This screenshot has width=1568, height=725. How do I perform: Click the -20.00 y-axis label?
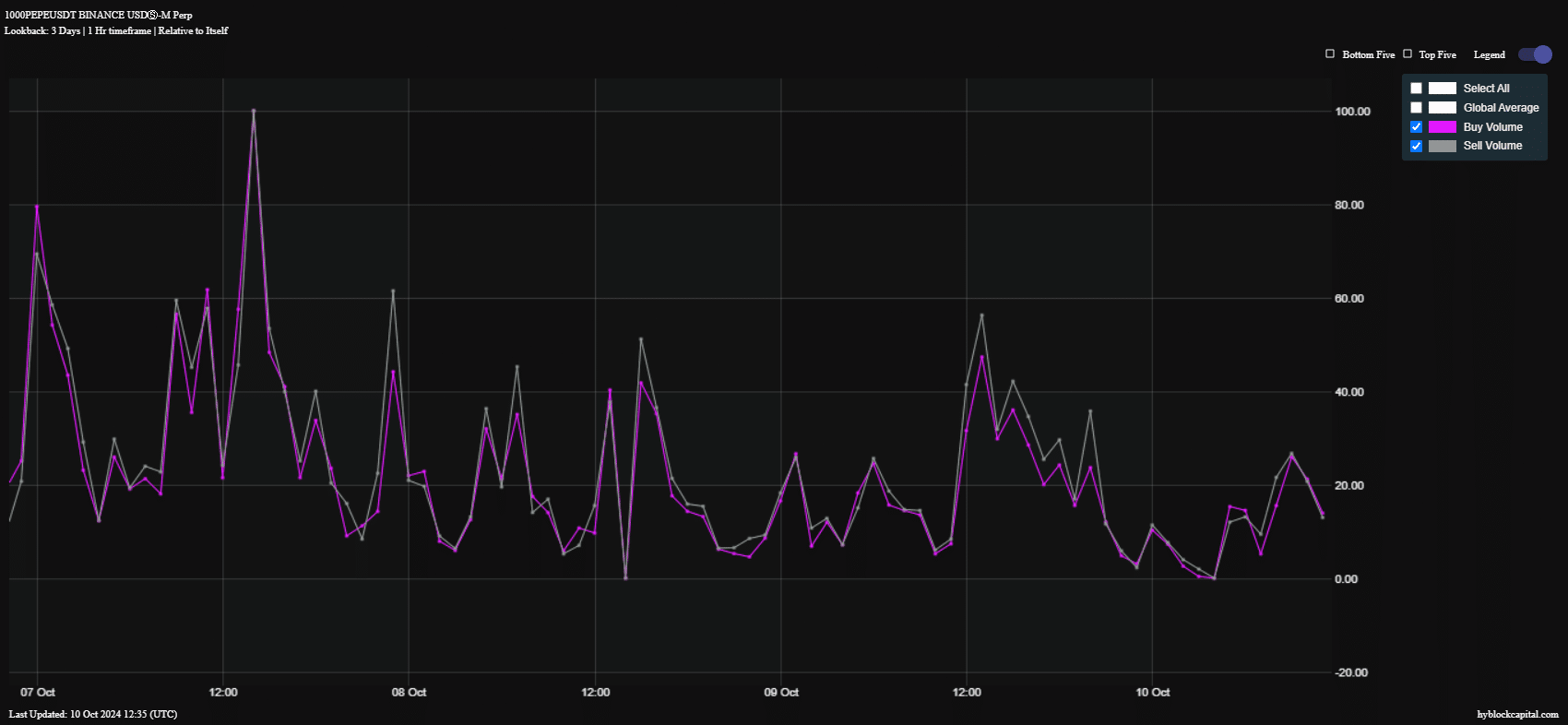(1351, 672)
